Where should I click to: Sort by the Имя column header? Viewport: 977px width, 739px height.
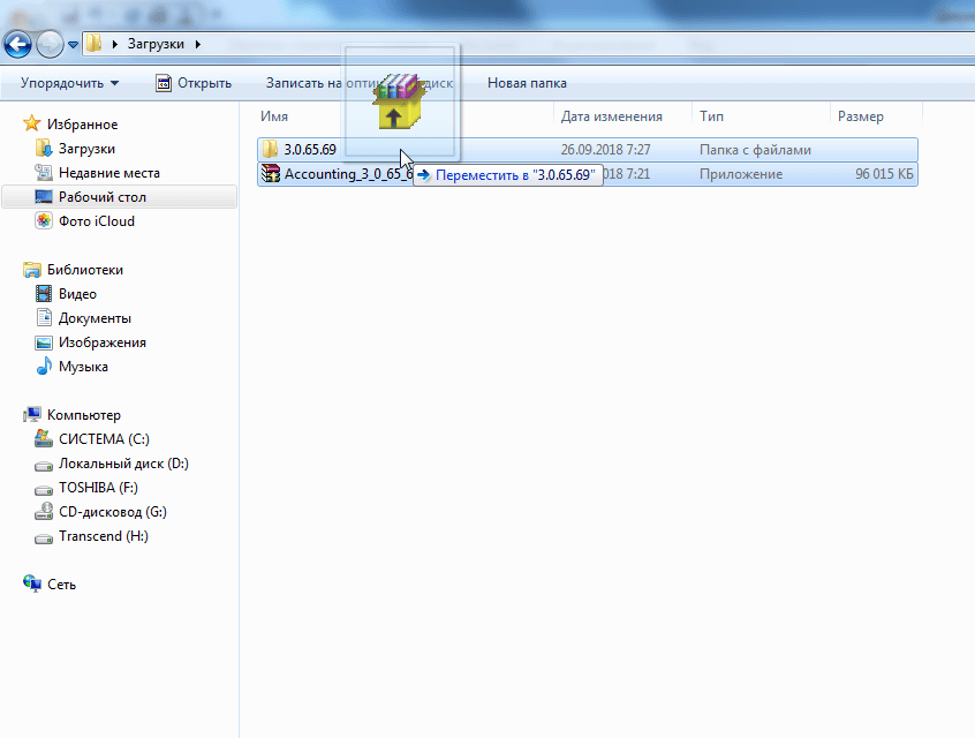(x=274, y=117)
